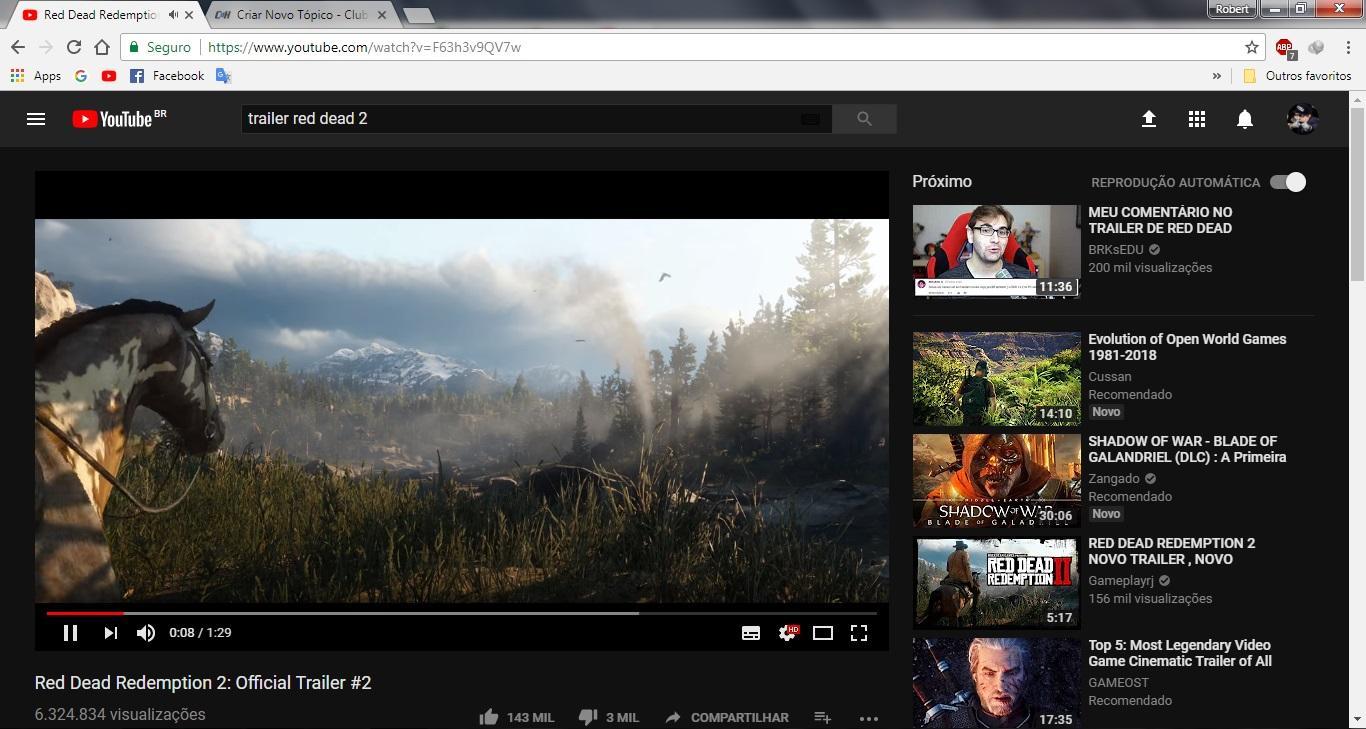Pause the trailer video
Screen dimensions: 1366x729
[70, 633]
